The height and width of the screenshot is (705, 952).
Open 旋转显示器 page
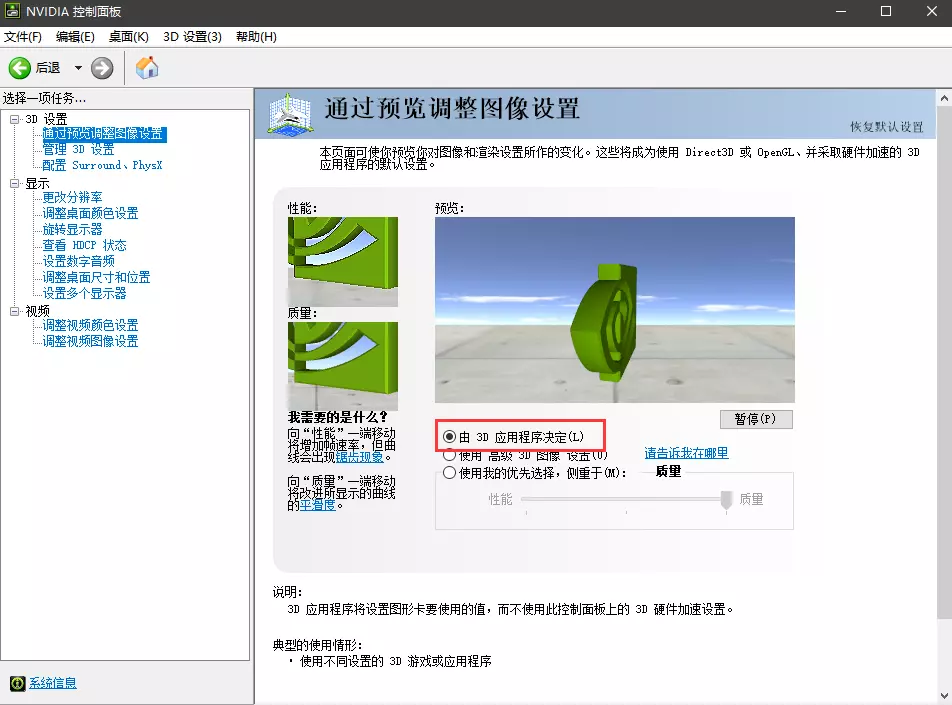(x=72, y=230)
